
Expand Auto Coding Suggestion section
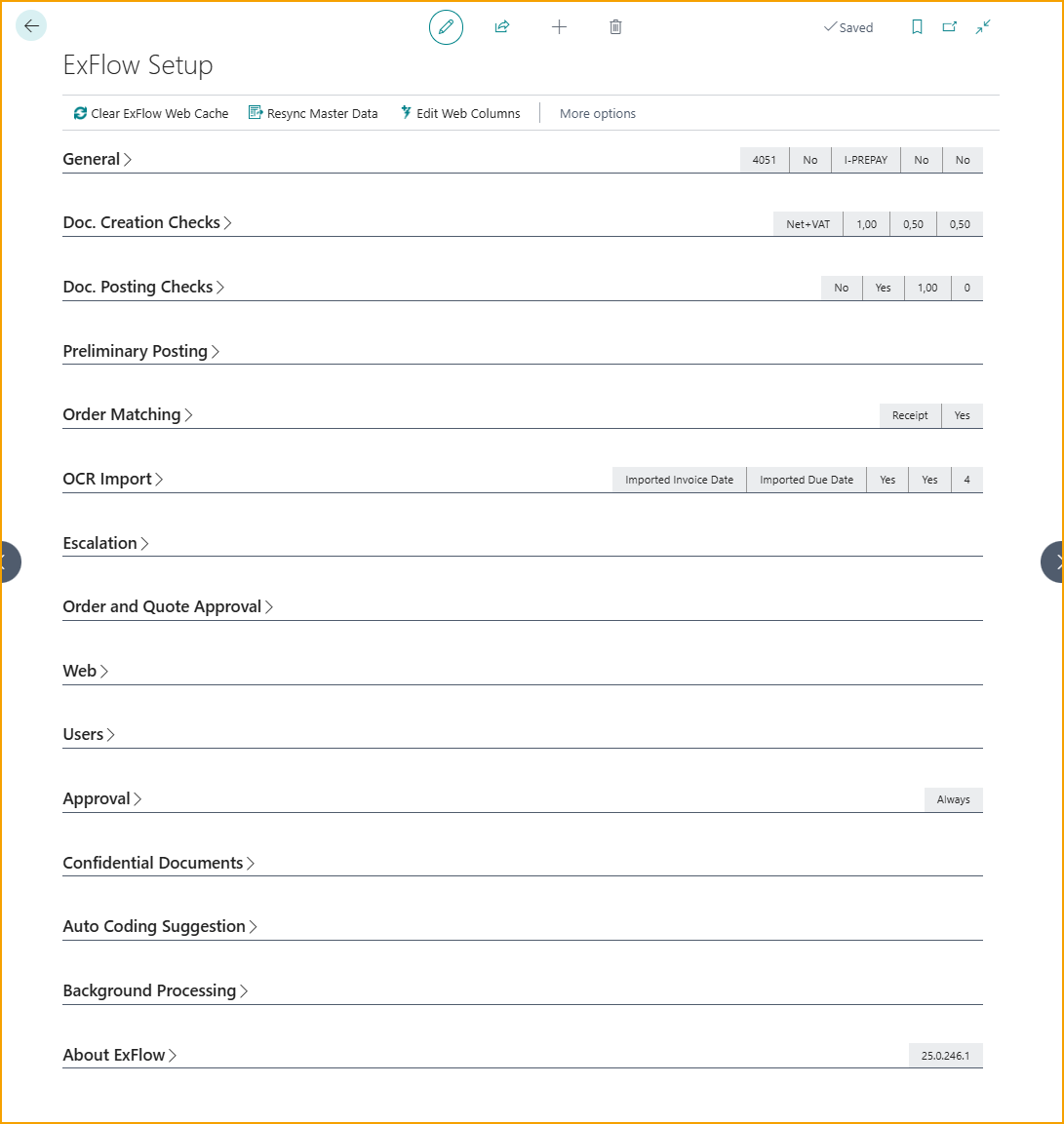(x=160, y=927)
